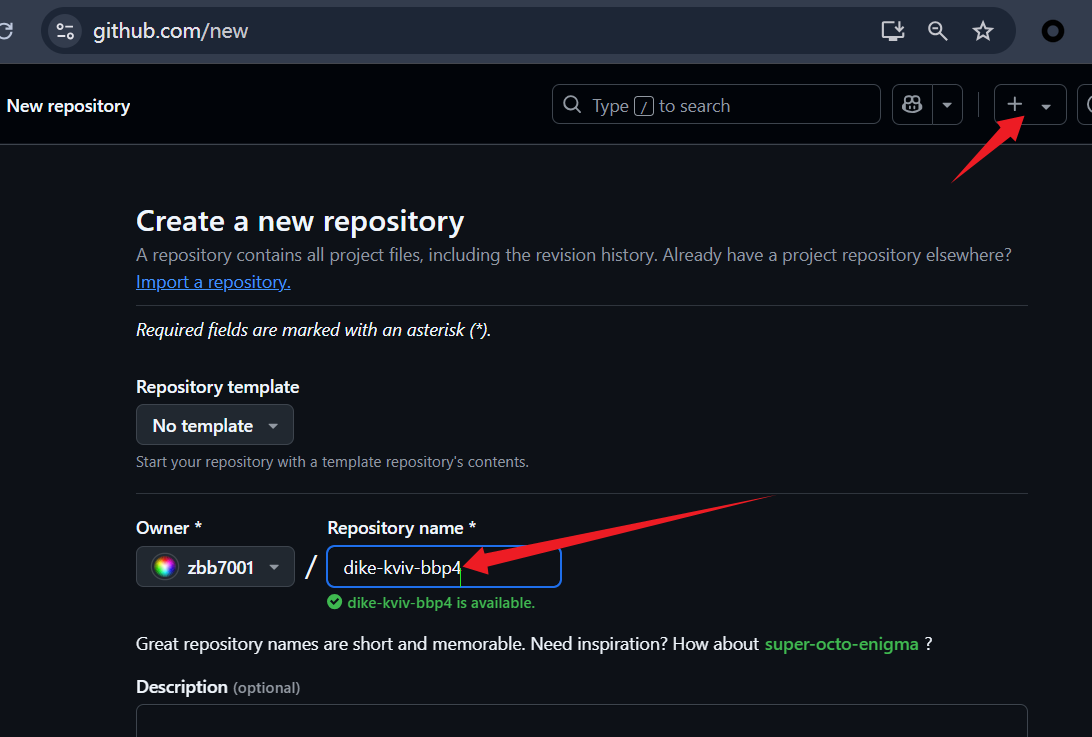Click the 'Required fields are marked' note

click(x=313, y=329)
